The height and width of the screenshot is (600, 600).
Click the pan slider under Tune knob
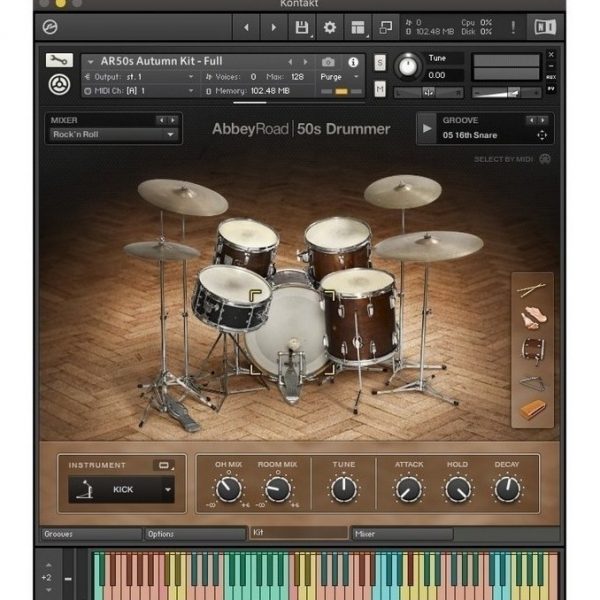coord(429,93)
